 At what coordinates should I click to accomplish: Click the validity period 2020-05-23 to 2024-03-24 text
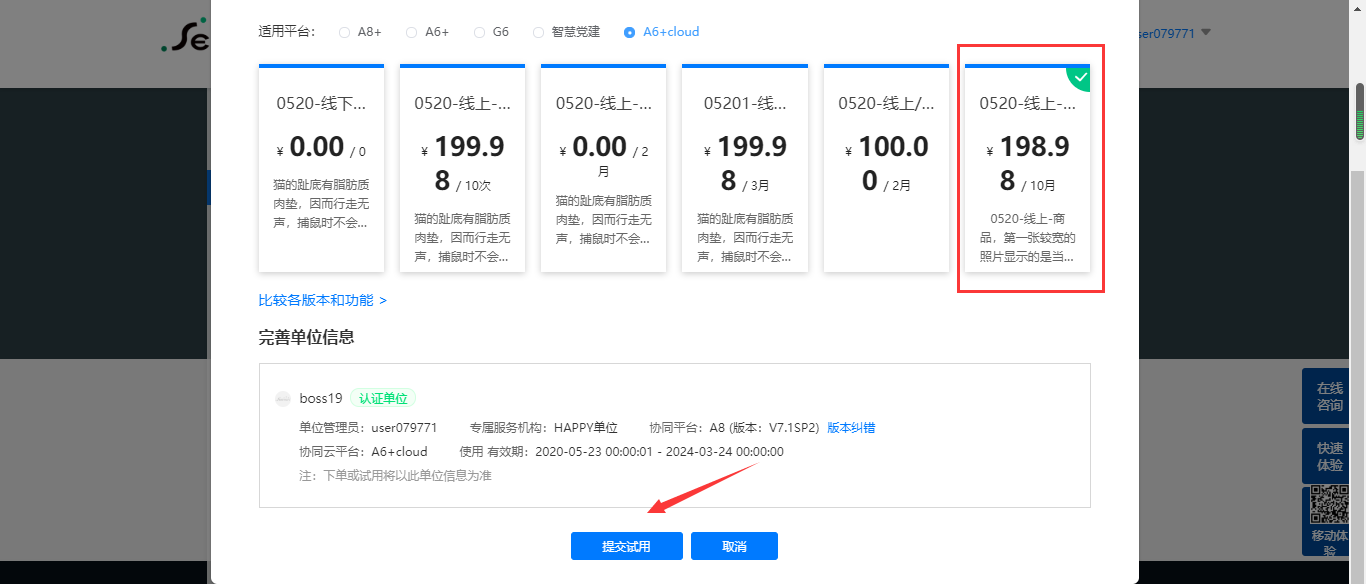(x=660, y=452)
